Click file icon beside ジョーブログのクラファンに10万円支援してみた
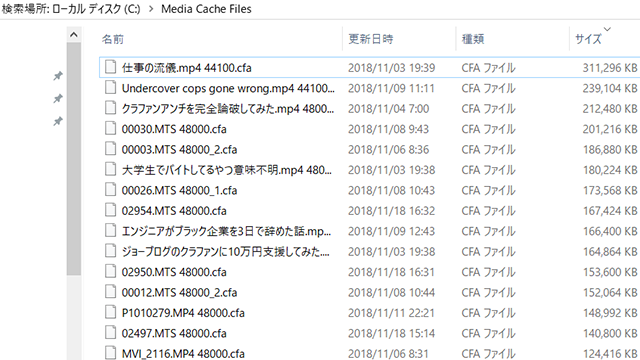640x360 pixels. click(110, 251)
